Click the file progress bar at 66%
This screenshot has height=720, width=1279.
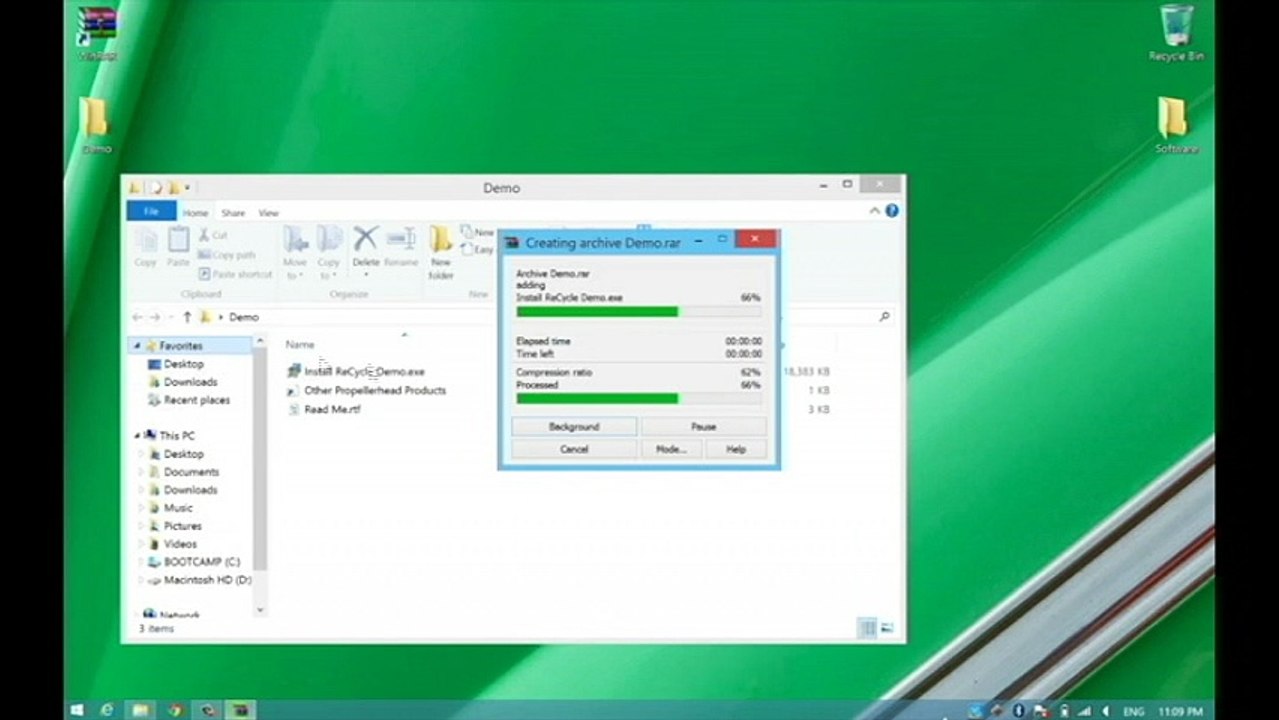pos(638,312)
